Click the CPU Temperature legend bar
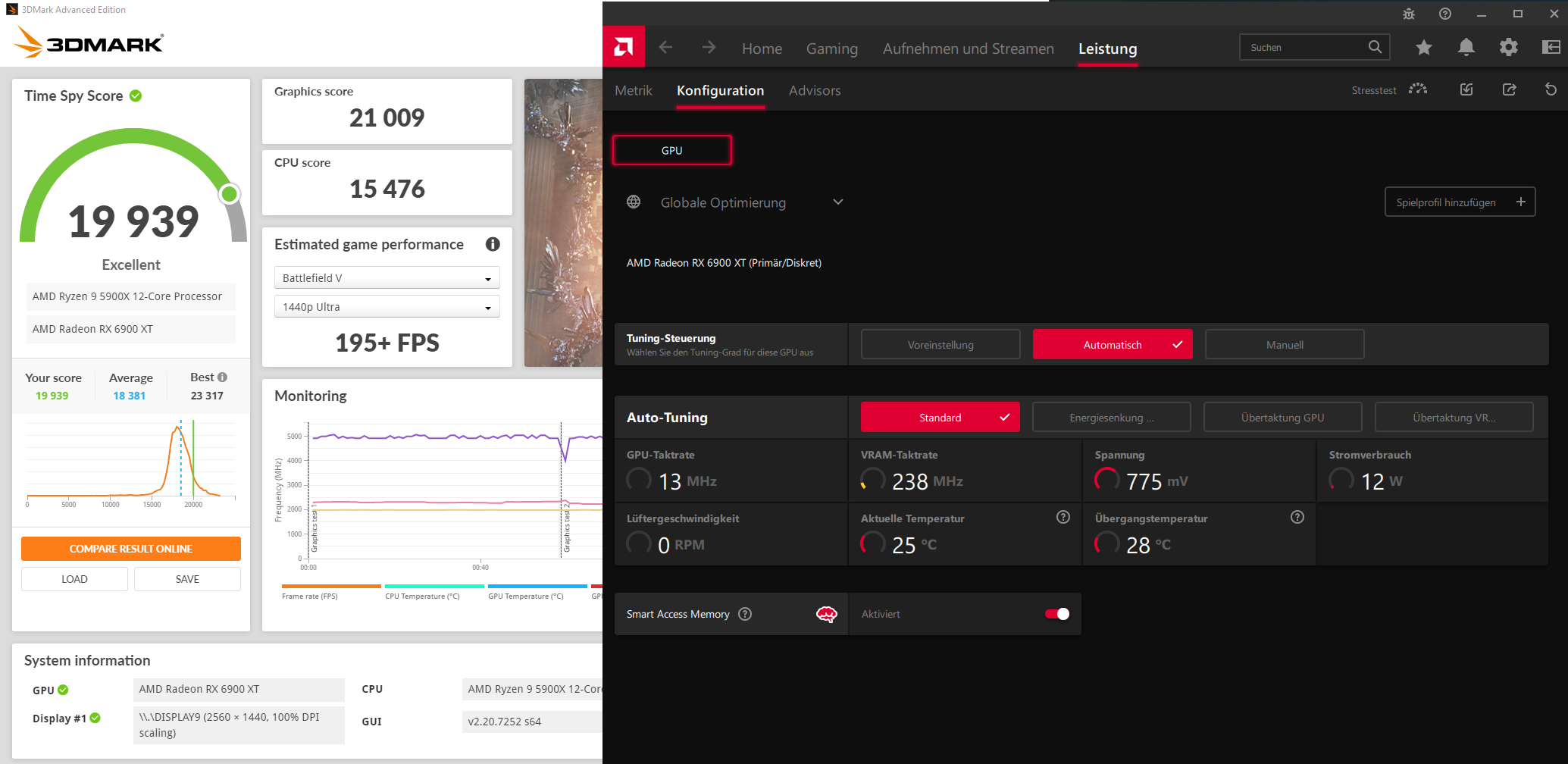The width and height of the screenshot is (1568, 764). 434,586
